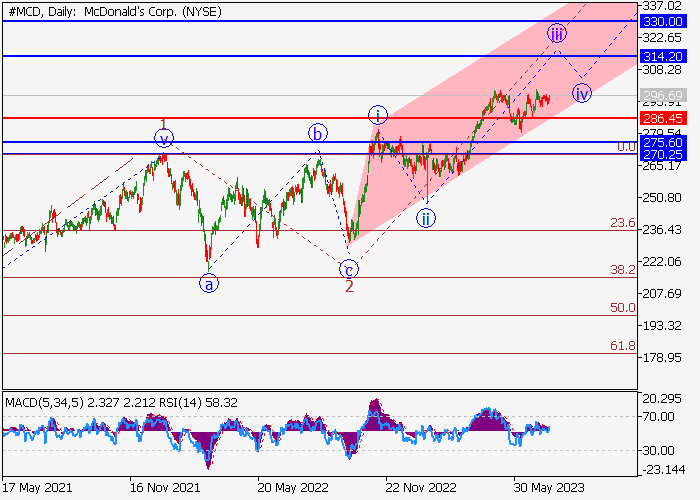Click the 178.95 price axis value

(662, 358)
